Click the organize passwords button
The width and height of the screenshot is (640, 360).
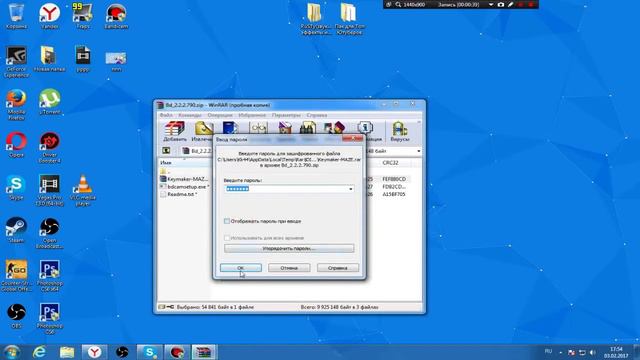[289, 248]
